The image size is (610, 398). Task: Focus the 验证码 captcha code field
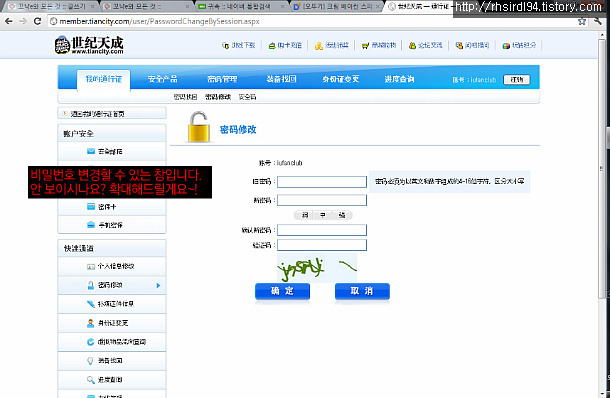322,245
